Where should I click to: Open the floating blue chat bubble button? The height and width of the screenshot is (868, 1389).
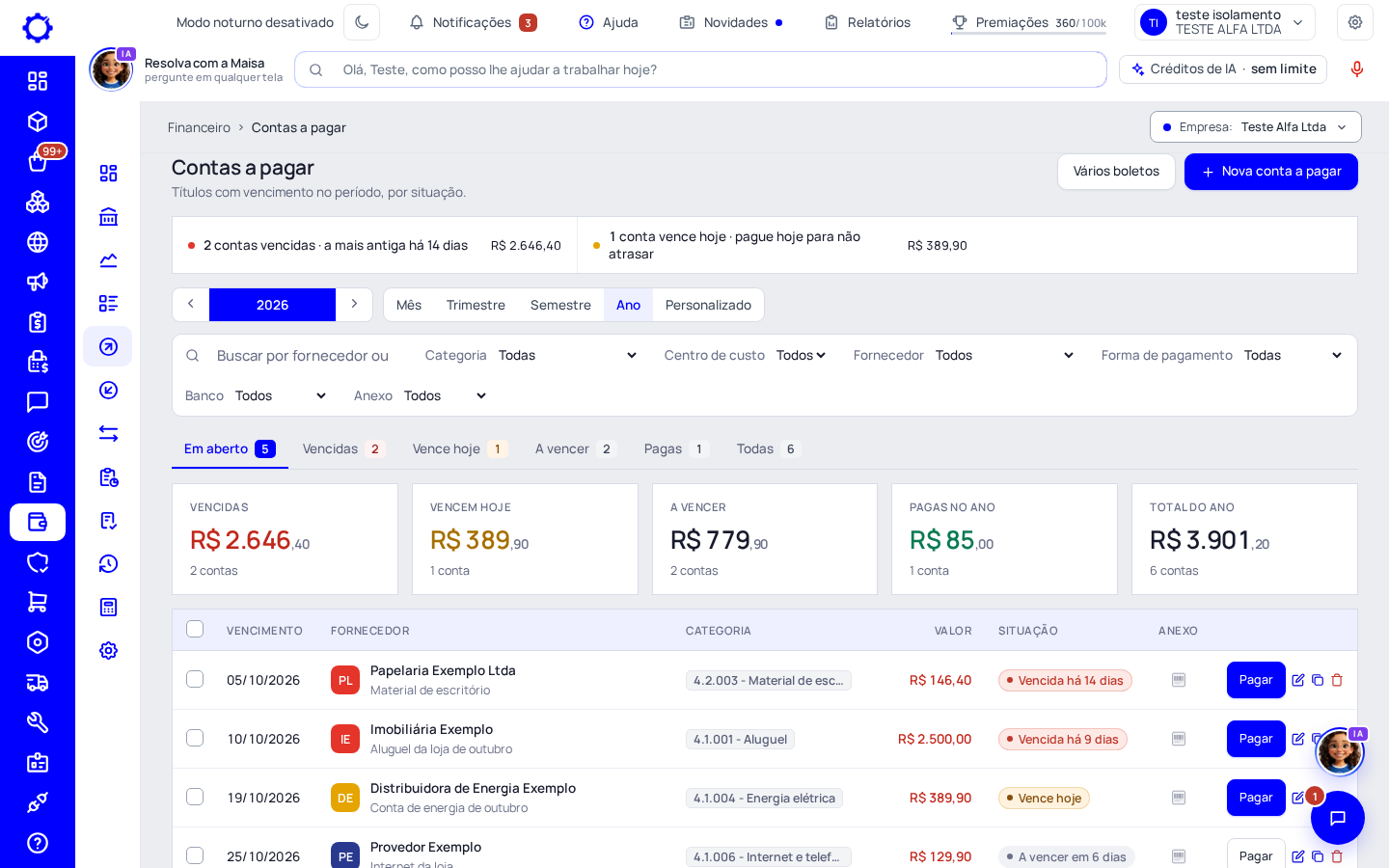click(x=1338, y=818)
